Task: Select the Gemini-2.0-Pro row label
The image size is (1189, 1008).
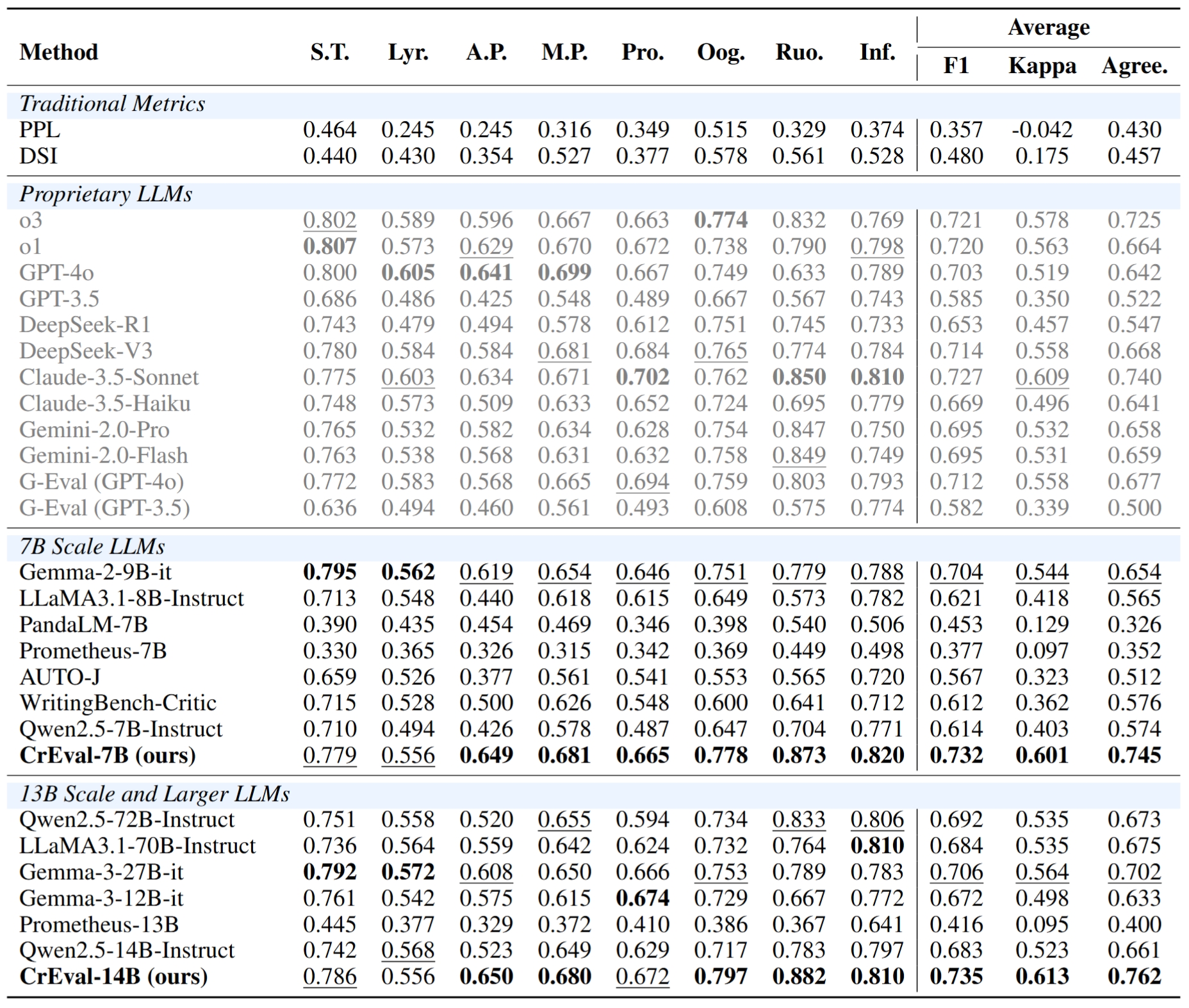Action: click(94, 430)
